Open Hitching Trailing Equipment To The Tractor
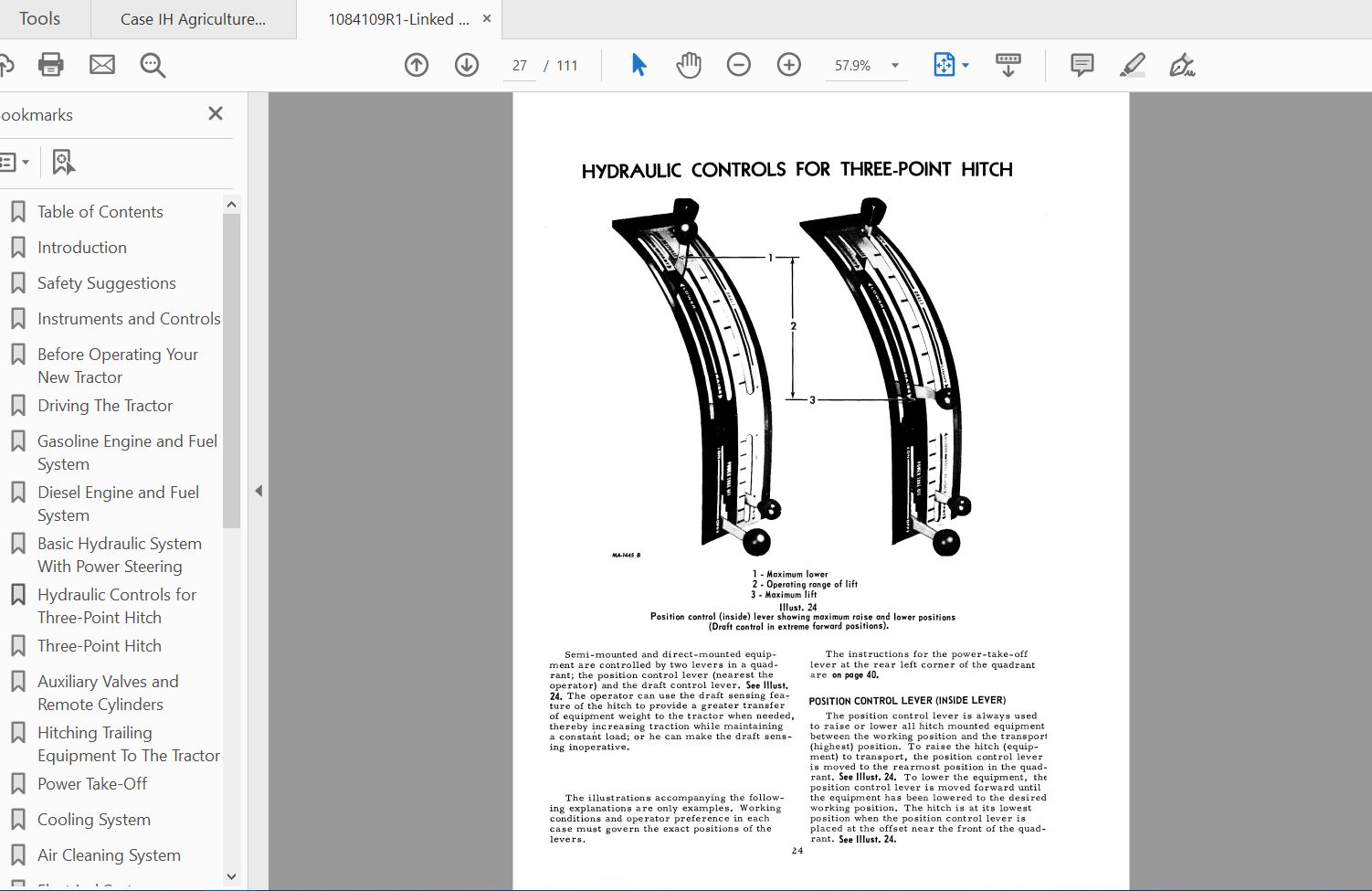The height and width of the screenshot is (891, 1372). tap(129, 744)
